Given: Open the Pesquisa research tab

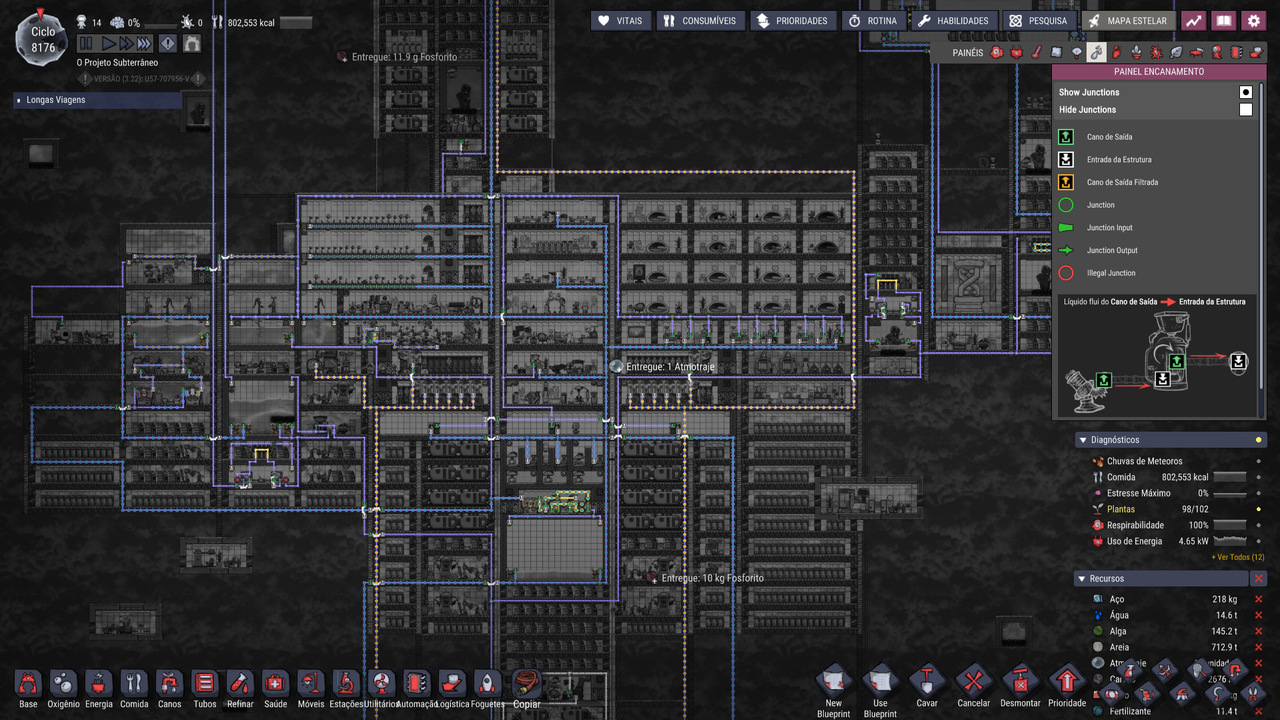Looking at the screenshot, I should pos(1039,20).
